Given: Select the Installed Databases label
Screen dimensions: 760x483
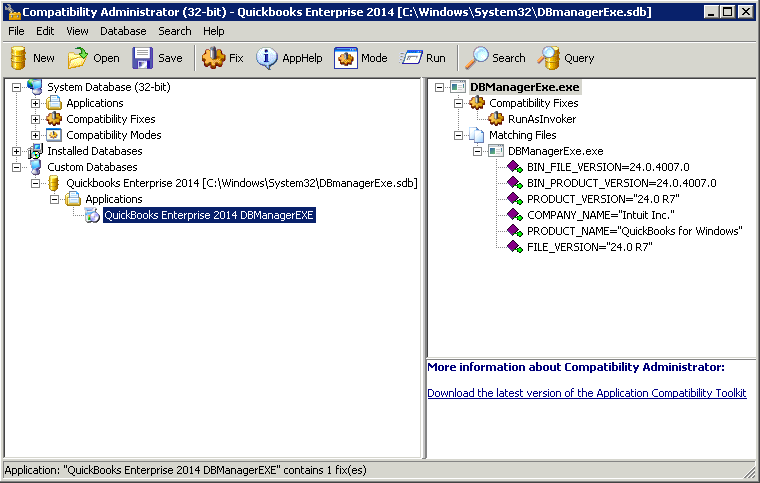Looking at the screenshot, I should [x=95, y=151].
